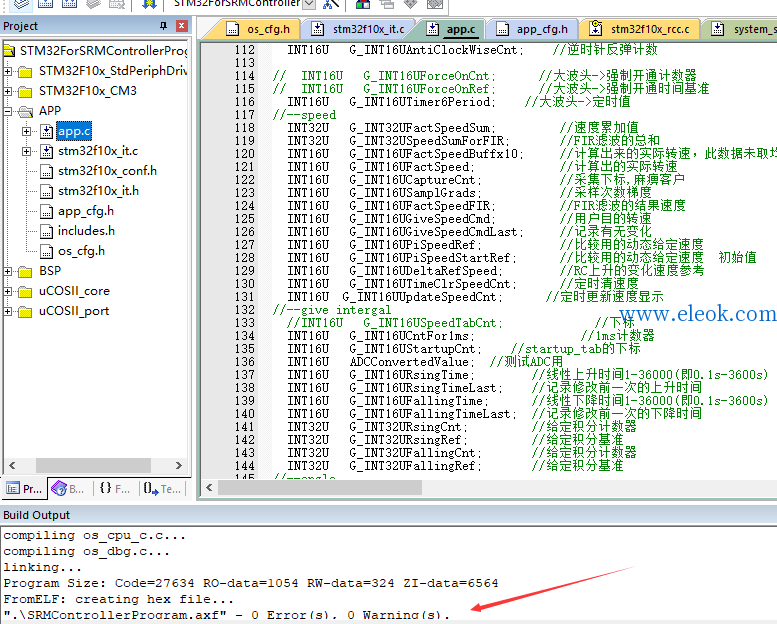This screenshot has width=777, height=624.
Task: Click ADCConvertedValue on line 136
Action: pos(409,362)
